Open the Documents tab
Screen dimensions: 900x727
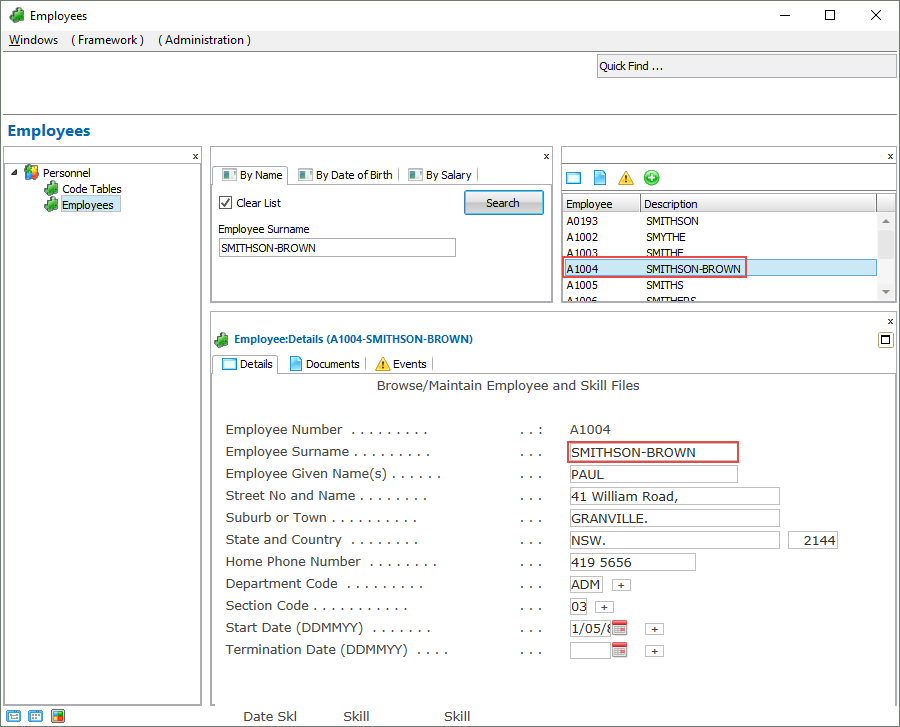click(324, 364)
